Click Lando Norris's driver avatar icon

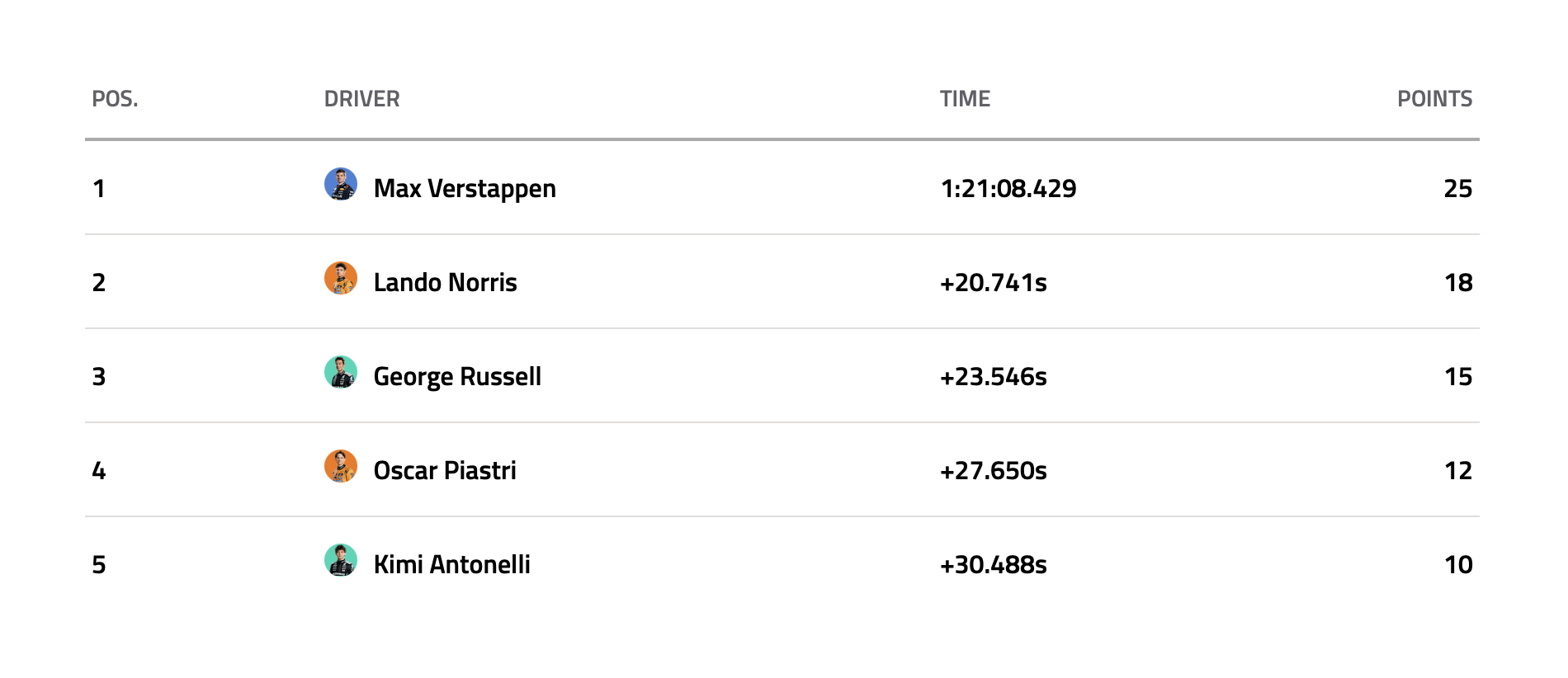point(340,278)
